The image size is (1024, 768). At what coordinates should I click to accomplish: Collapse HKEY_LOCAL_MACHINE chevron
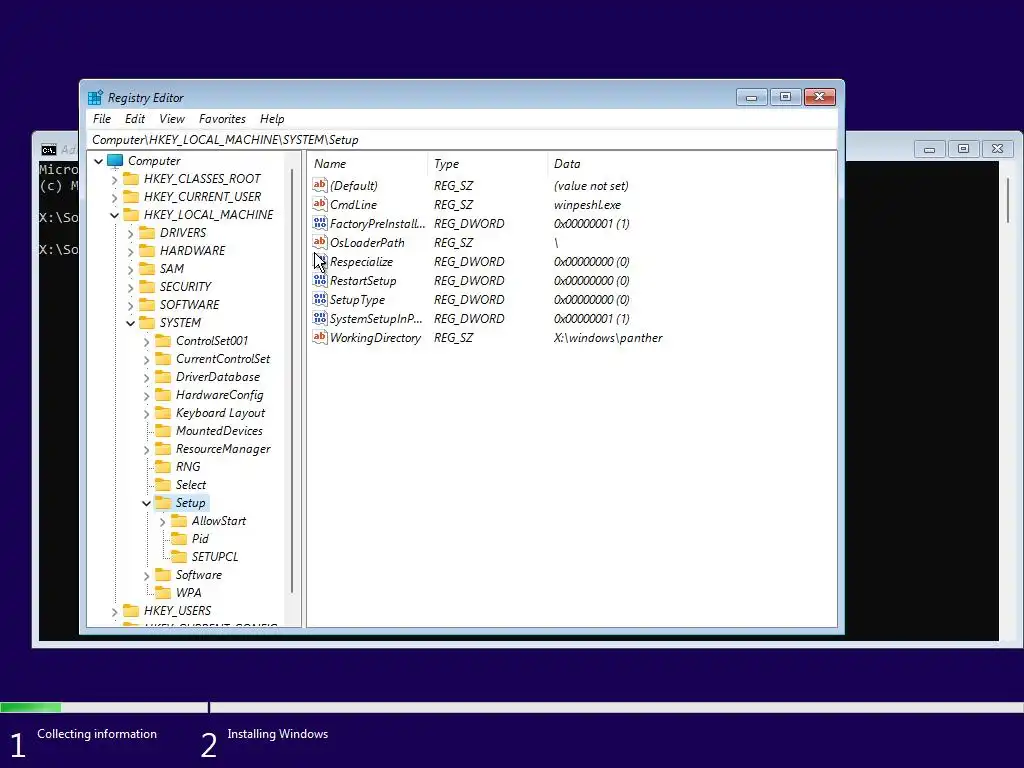tap(114, 215)
